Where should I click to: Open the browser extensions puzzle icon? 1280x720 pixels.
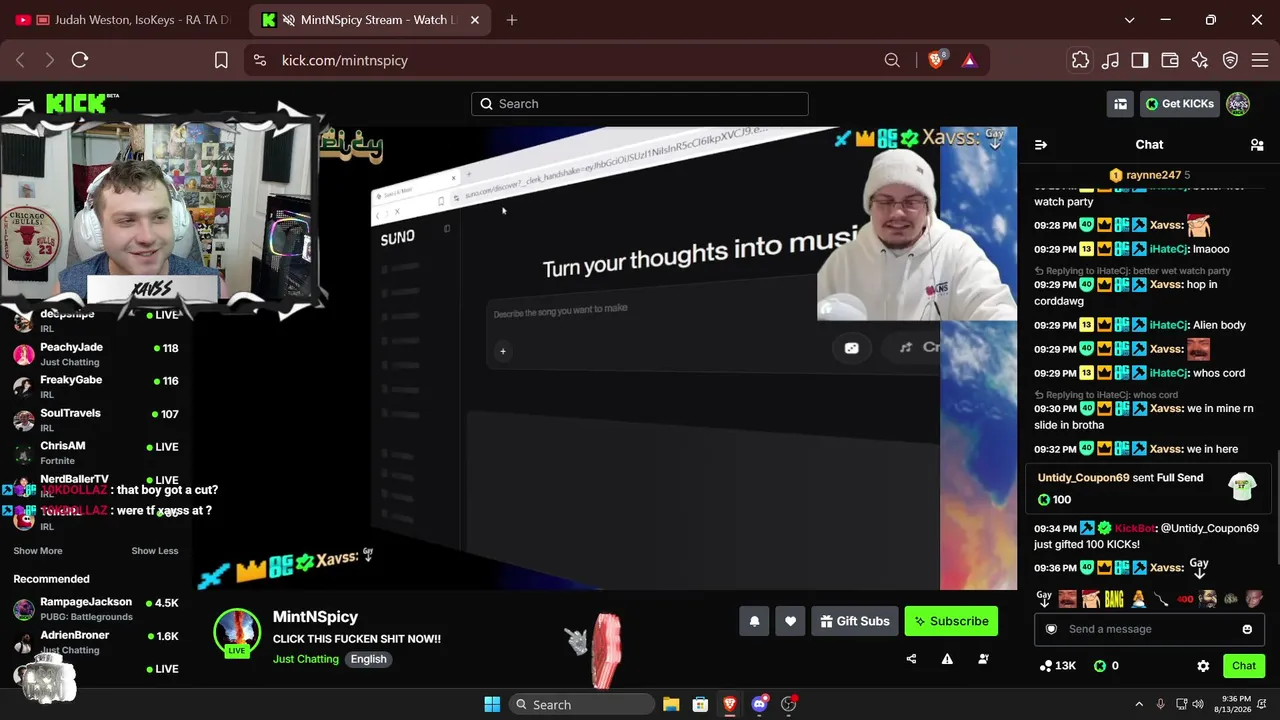pos(1080,60)
